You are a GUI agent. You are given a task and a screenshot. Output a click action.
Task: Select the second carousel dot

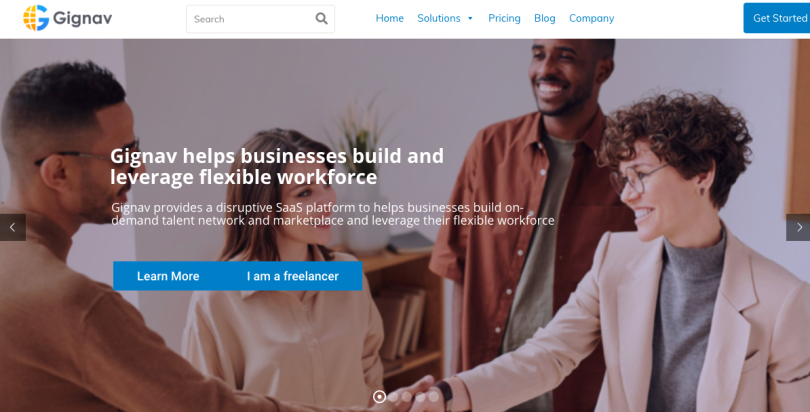[x=393, y=397]
